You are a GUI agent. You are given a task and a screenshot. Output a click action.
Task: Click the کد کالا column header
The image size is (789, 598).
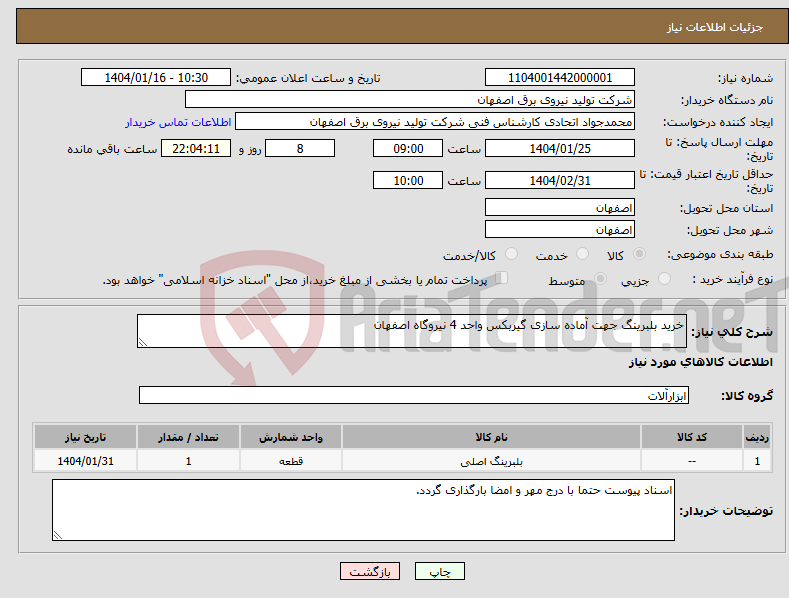pyautogui.click(x=692, y=437)
